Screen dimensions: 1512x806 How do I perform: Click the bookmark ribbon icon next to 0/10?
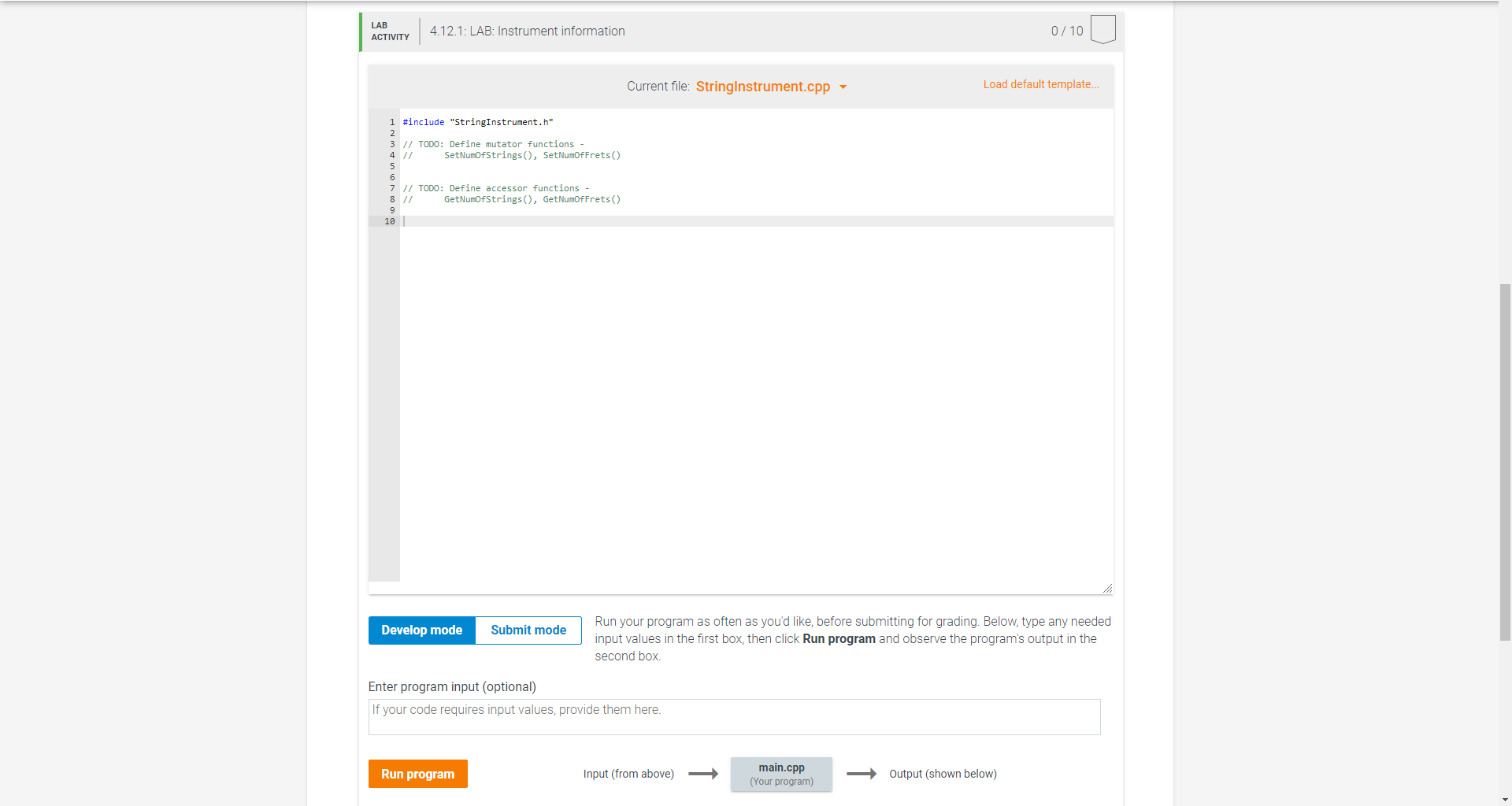pyautogui.click(x=1102, y=28)
